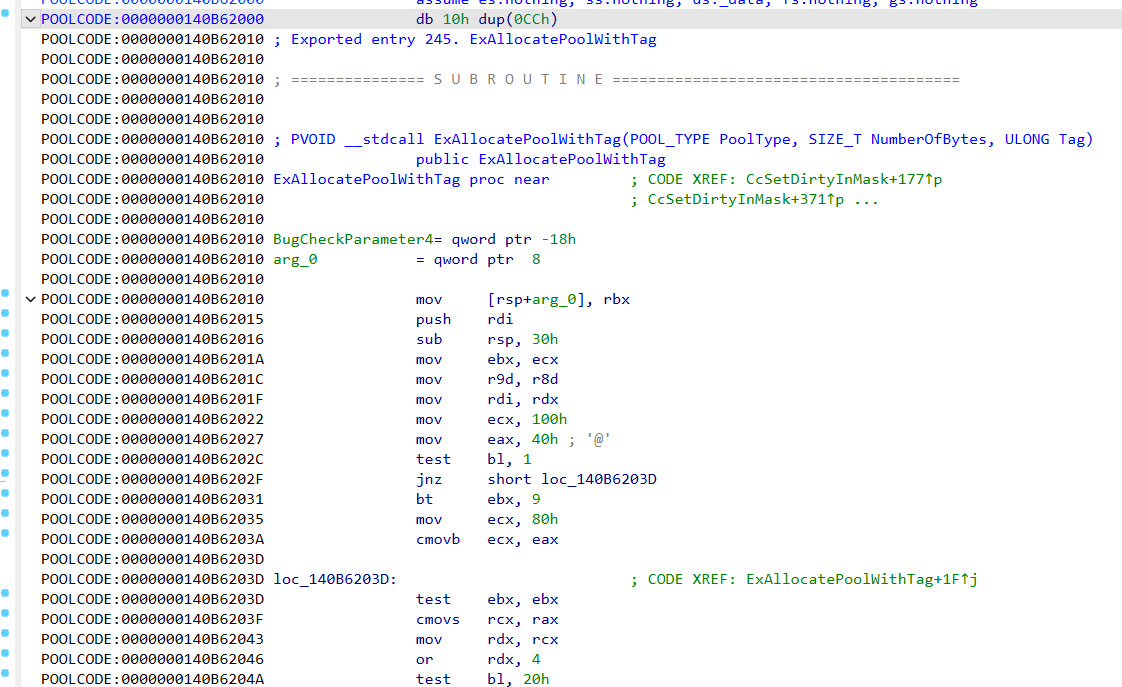The image size is (1122, 687).
Task: Follow the CcSetDirtyInMask+177 cross reference
Action: coord(844,180)
